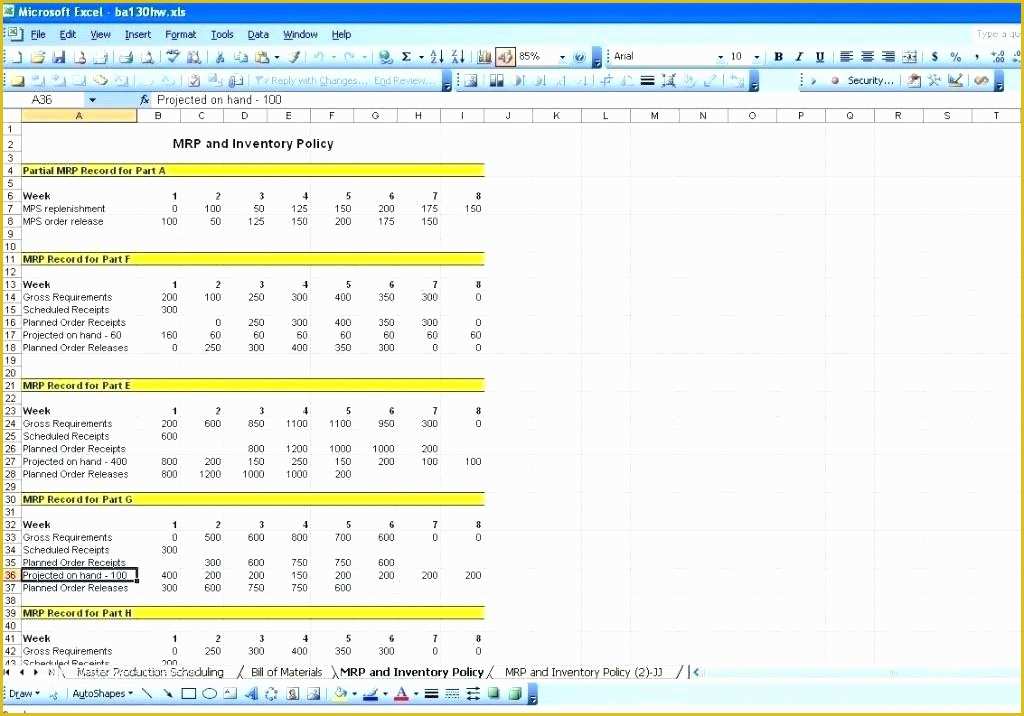Click the Fill Color paint bucket swatch
The height and width of the screenshot is (716, 1024).
340,694
